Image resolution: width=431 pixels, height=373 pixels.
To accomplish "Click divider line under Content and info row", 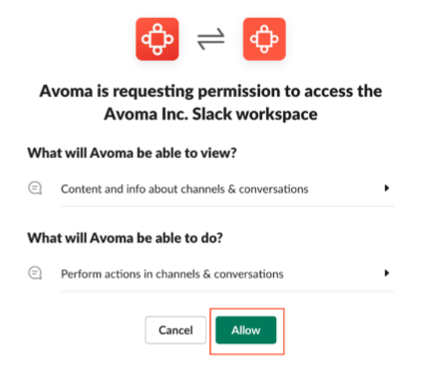I will click(x=227, y=206).
